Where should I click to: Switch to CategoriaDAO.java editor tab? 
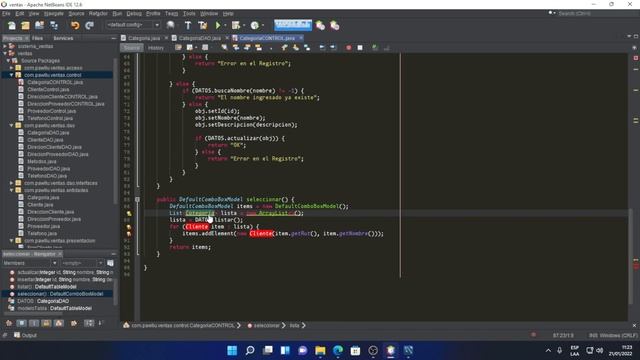(199, 38)
